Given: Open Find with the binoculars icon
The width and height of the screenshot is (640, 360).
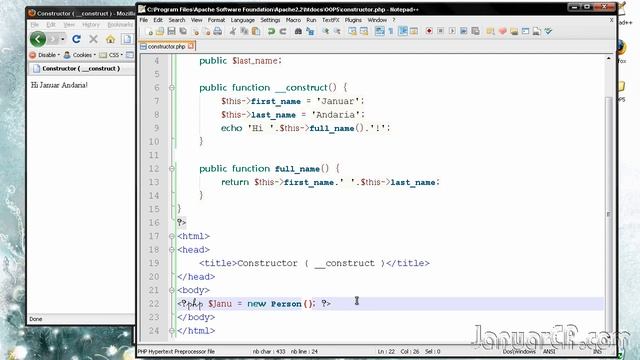Looking at the screenshot, I should point(298,31).
